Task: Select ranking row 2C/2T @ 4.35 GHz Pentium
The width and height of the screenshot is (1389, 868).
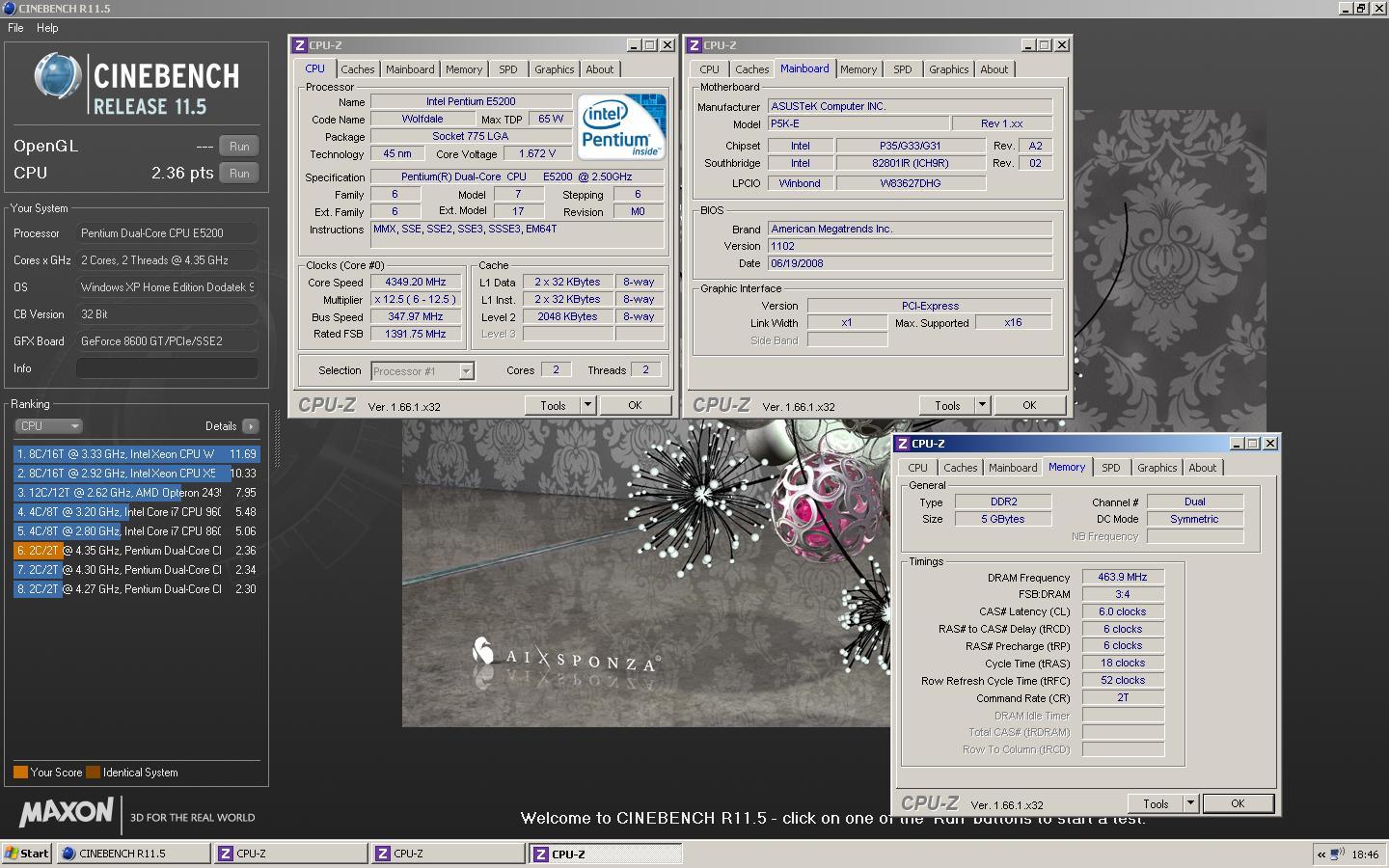Action: [136, 550]
